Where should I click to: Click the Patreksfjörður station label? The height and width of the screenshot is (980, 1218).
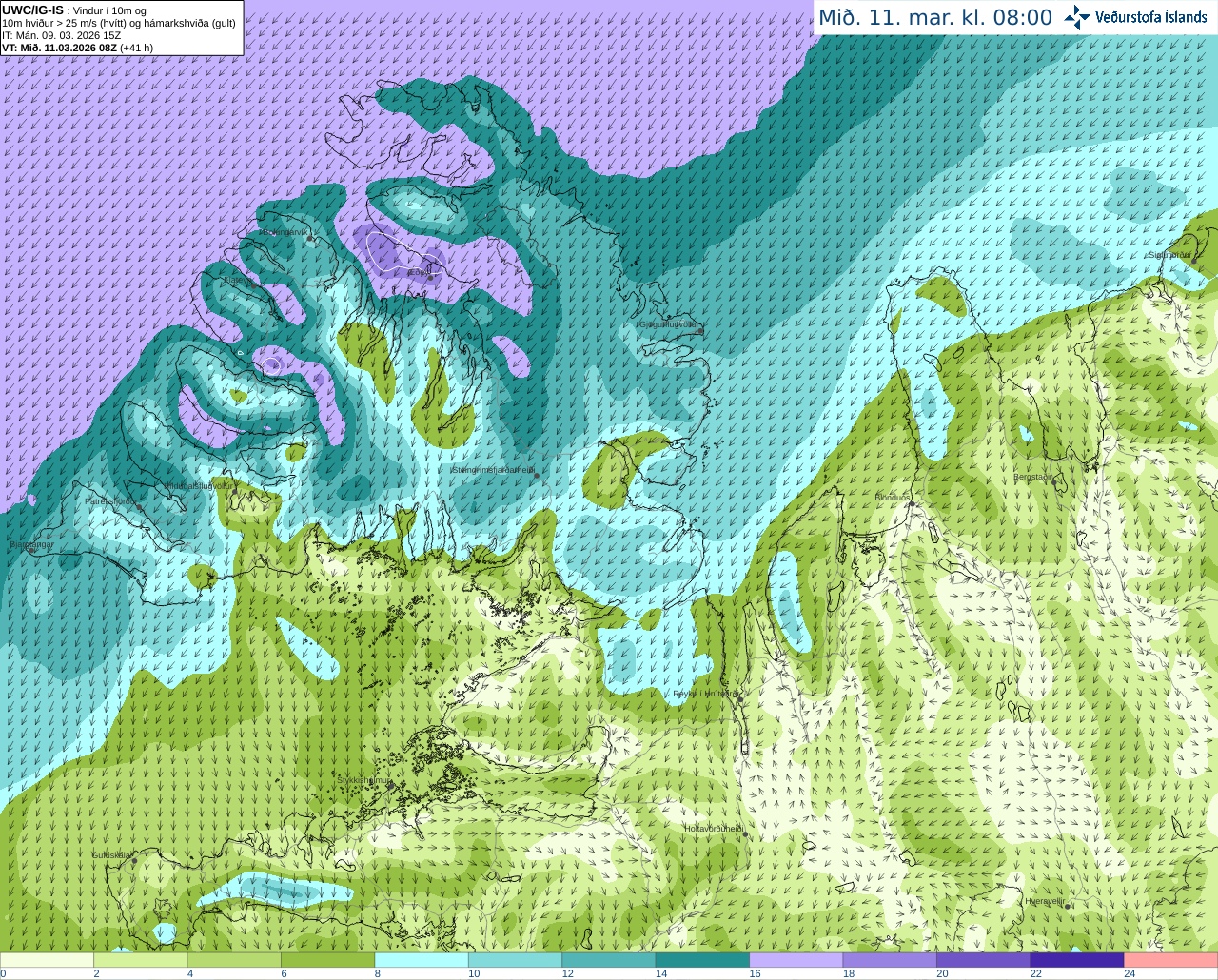[x=110, y=501]
